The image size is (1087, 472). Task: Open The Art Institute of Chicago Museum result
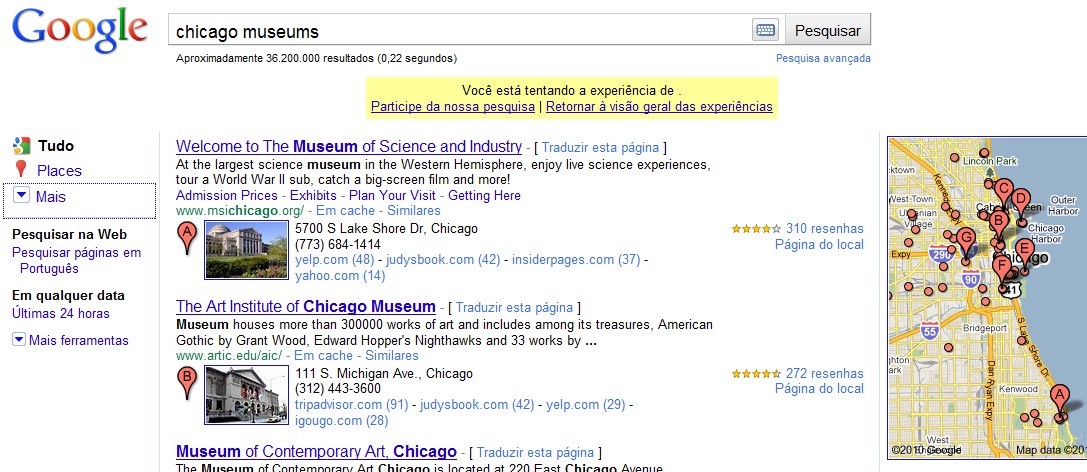point(306,306)
